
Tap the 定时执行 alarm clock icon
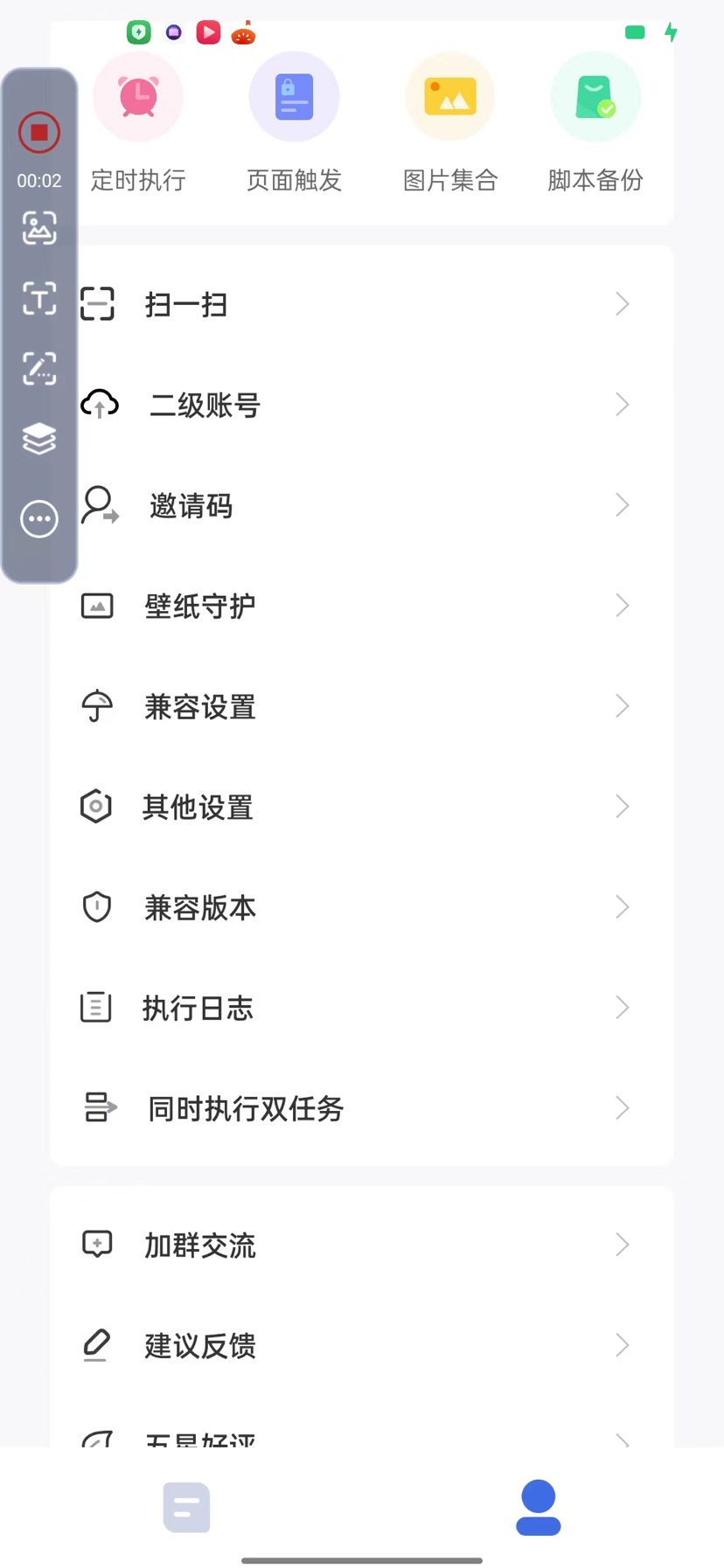point(138,97)
